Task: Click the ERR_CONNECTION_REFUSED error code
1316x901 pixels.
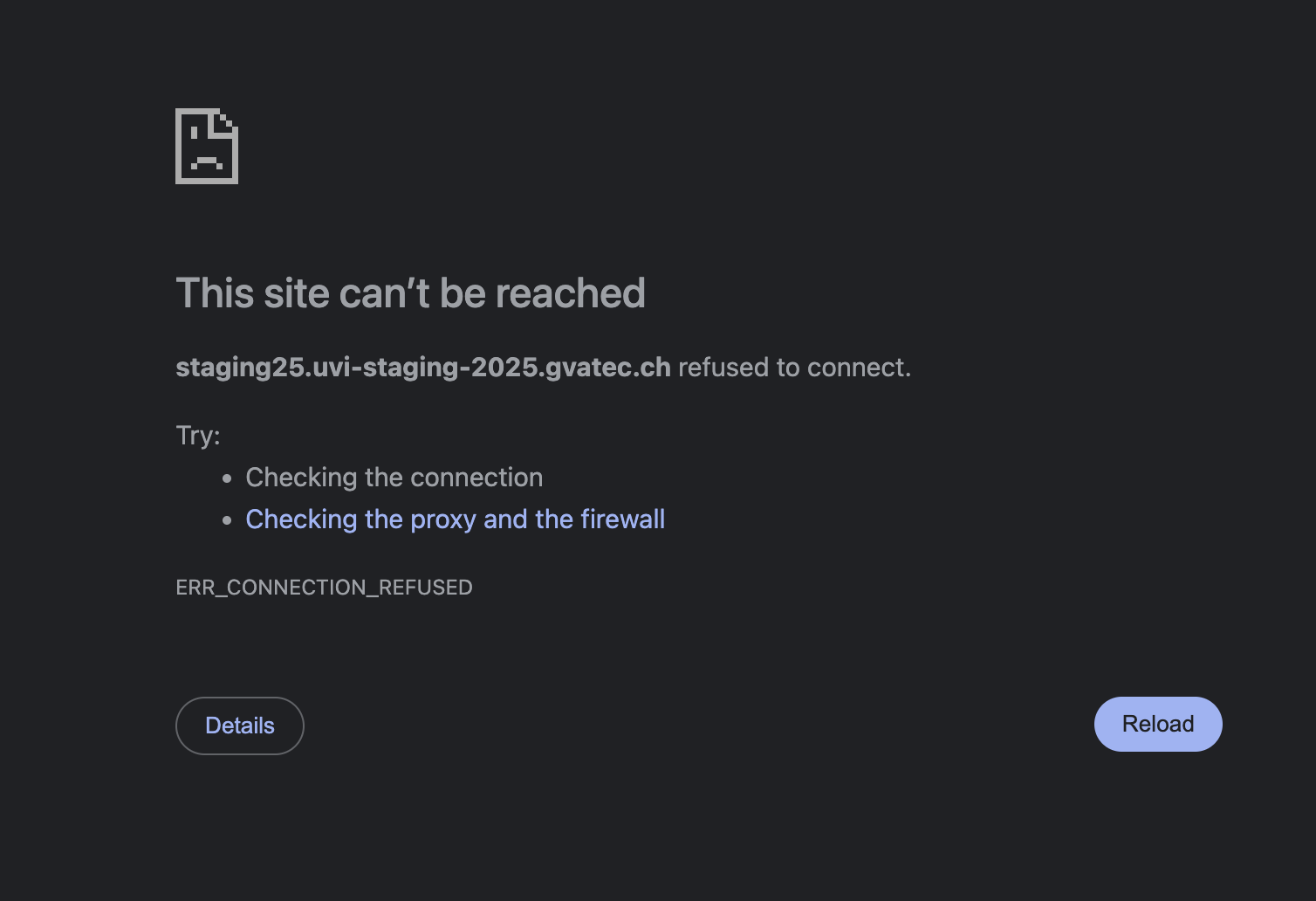Action: [x=324, y=588]
